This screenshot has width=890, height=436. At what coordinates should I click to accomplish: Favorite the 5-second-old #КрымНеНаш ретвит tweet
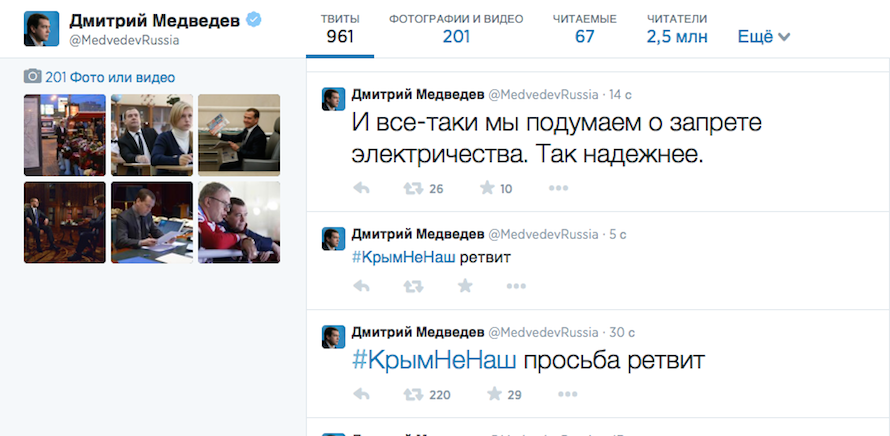[464, 286]
